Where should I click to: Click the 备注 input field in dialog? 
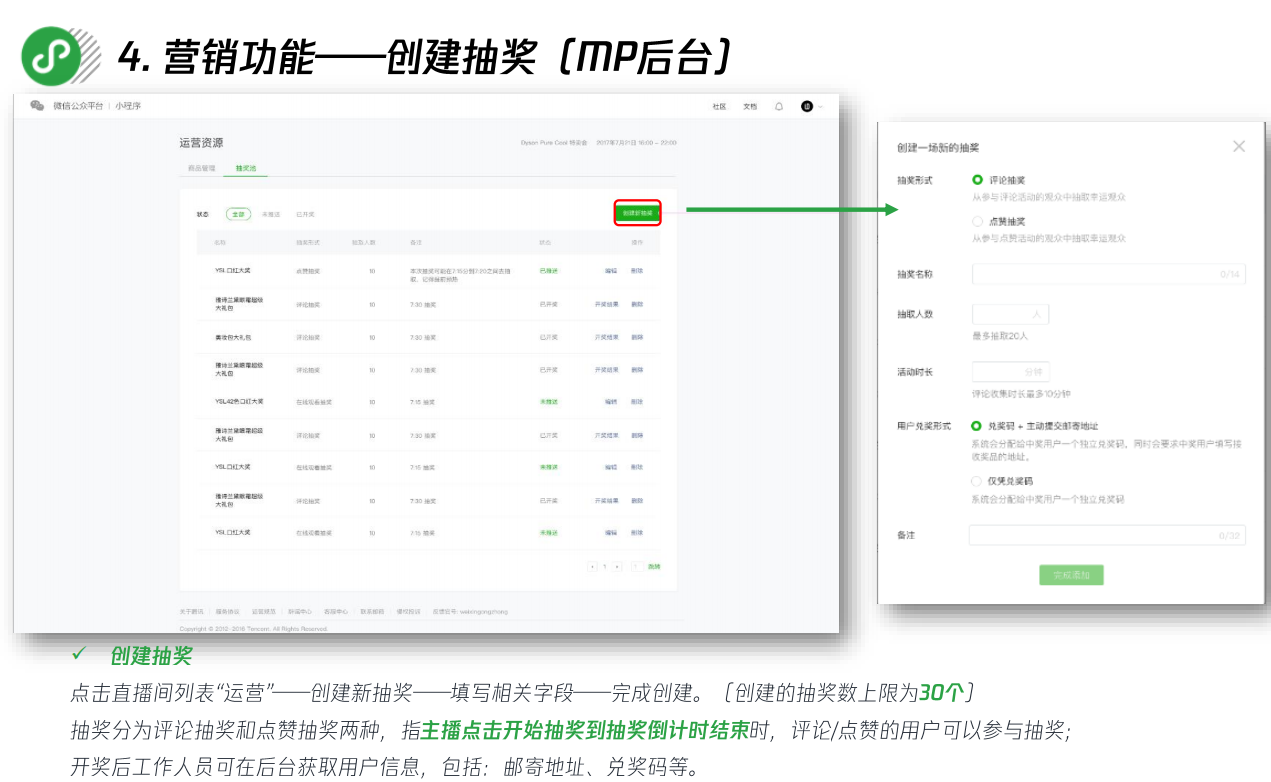coord(1107,535)
